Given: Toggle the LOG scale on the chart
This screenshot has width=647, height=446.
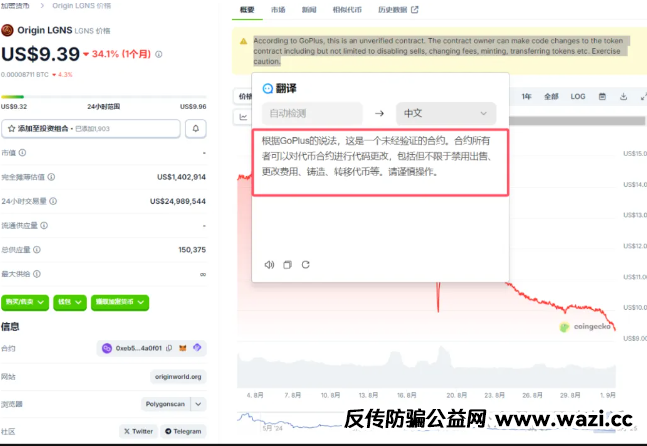Looking at the screenshot, I should click(x=578, y=97).
